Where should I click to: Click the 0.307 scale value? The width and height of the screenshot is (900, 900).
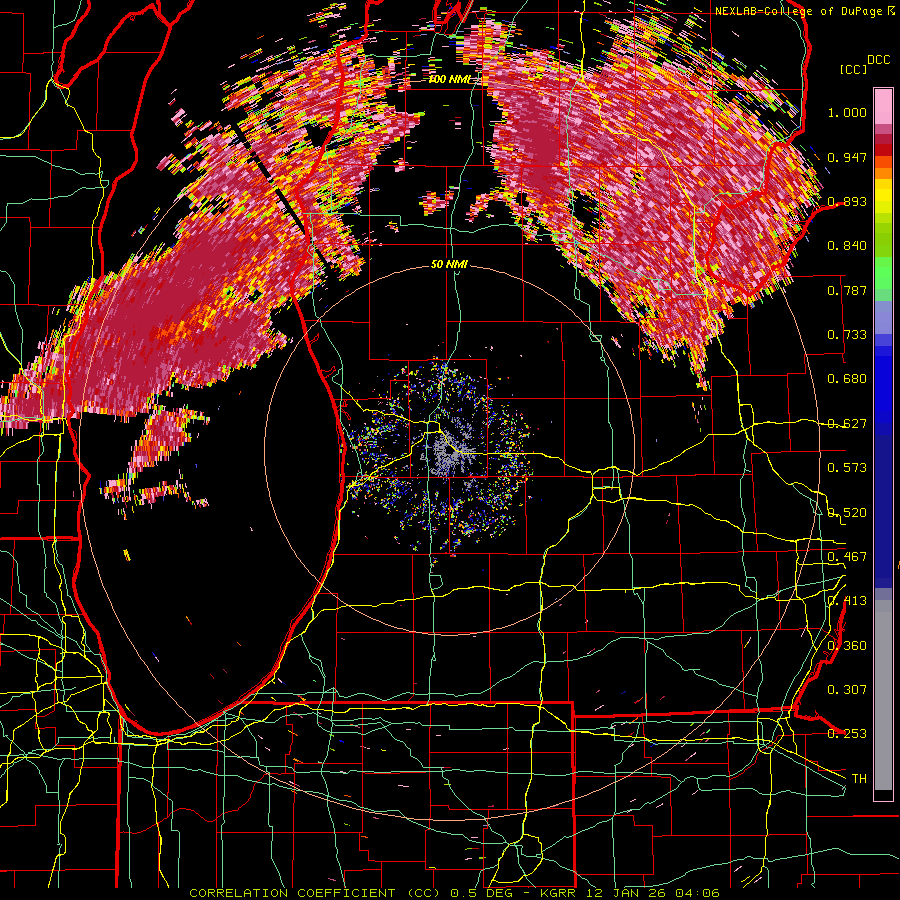tap(847, 690)
